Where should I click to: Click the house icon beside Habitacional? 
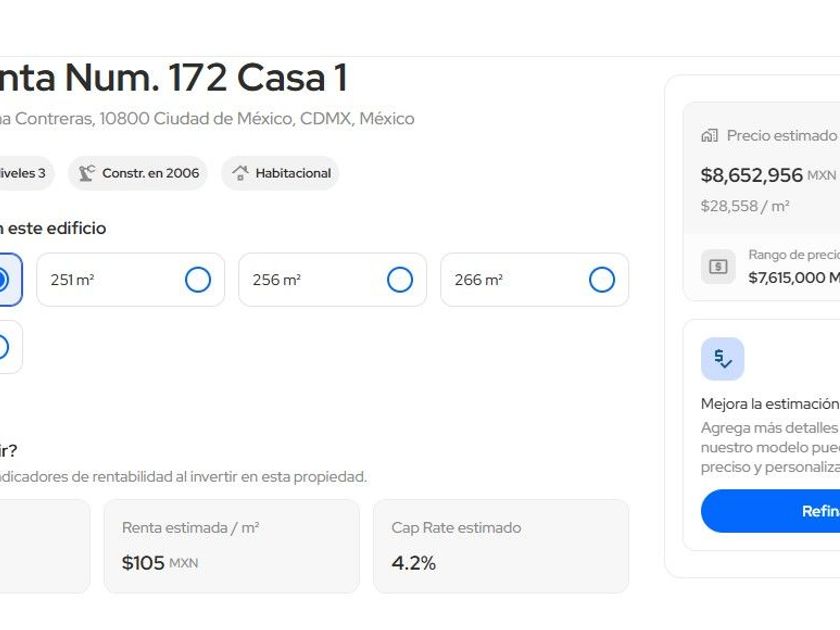pos(240,173)
